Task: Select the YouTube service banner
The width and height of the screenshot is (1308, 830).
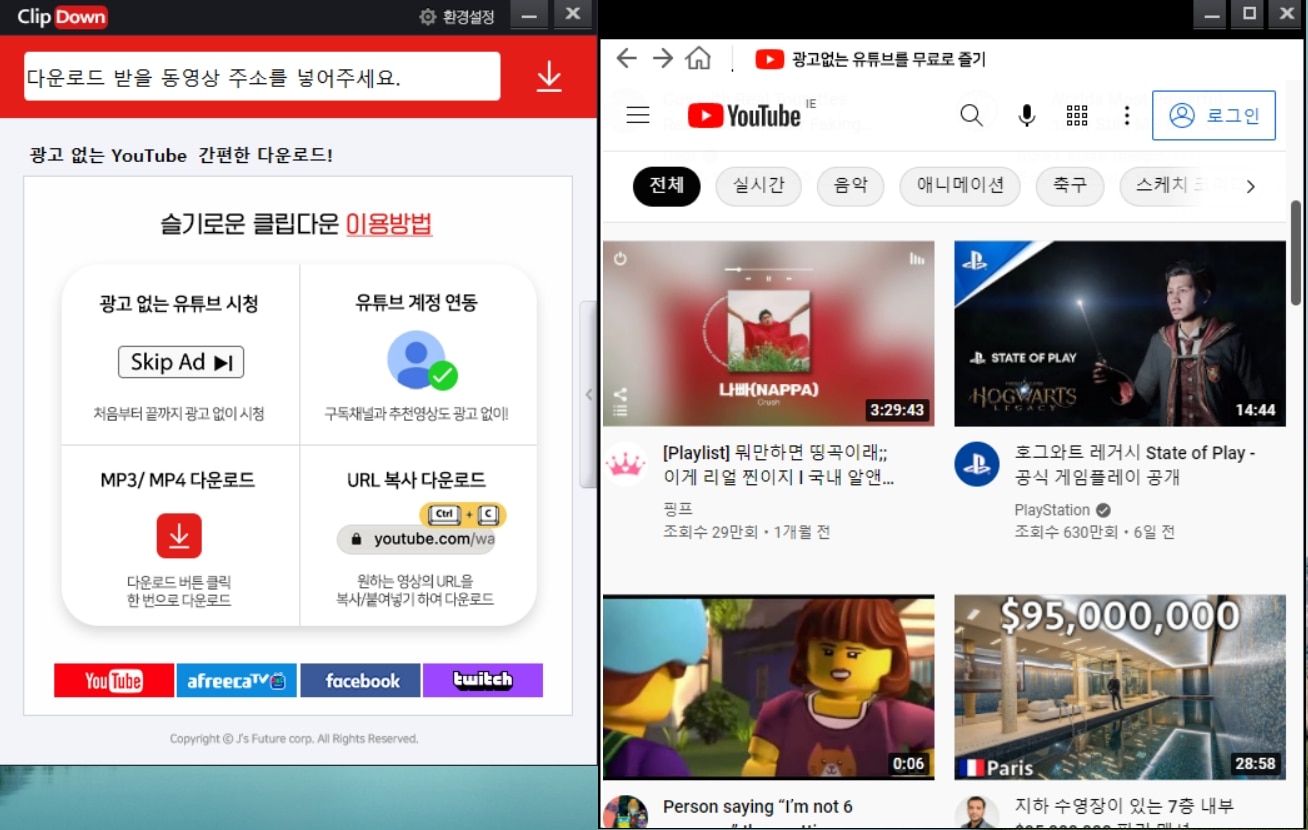Action: (x=114, y=680)
